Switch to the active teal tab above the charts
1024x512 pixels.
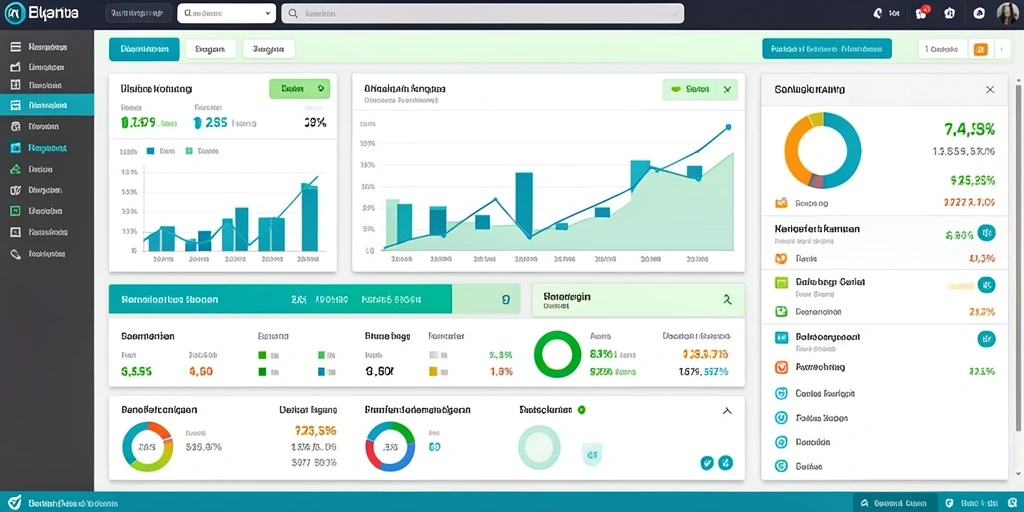coord(144,49)
